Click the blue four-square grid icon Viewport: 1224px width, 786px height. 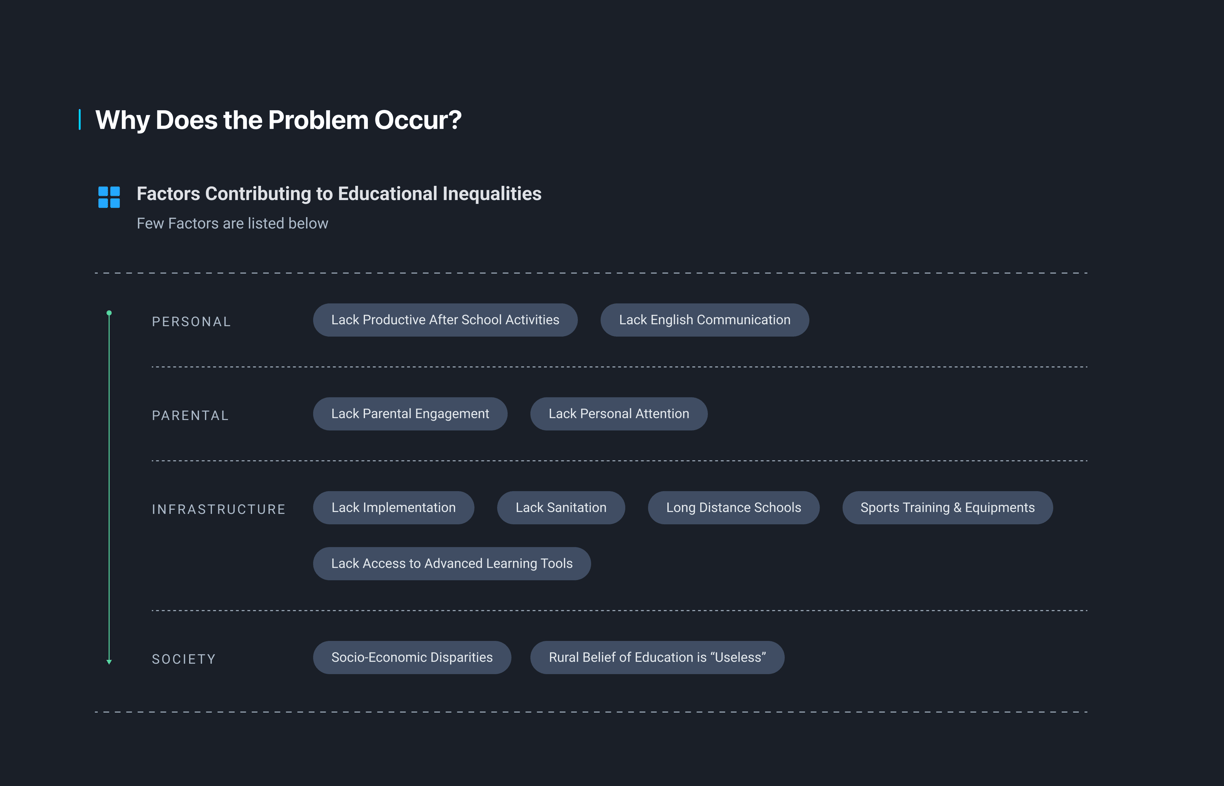(109, 197)
